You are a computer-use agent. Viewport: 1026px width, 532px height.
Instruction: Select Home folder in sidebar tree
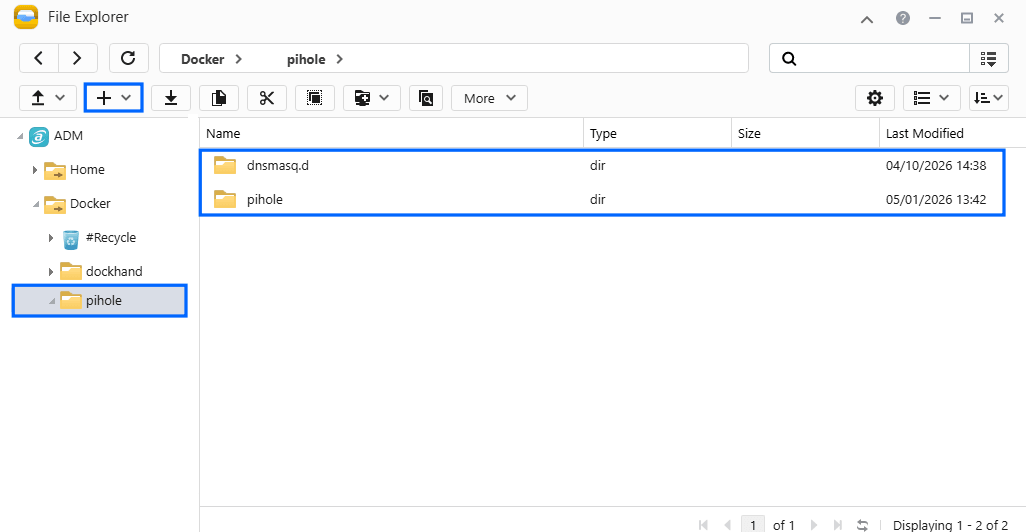click(x=87, y=169)
